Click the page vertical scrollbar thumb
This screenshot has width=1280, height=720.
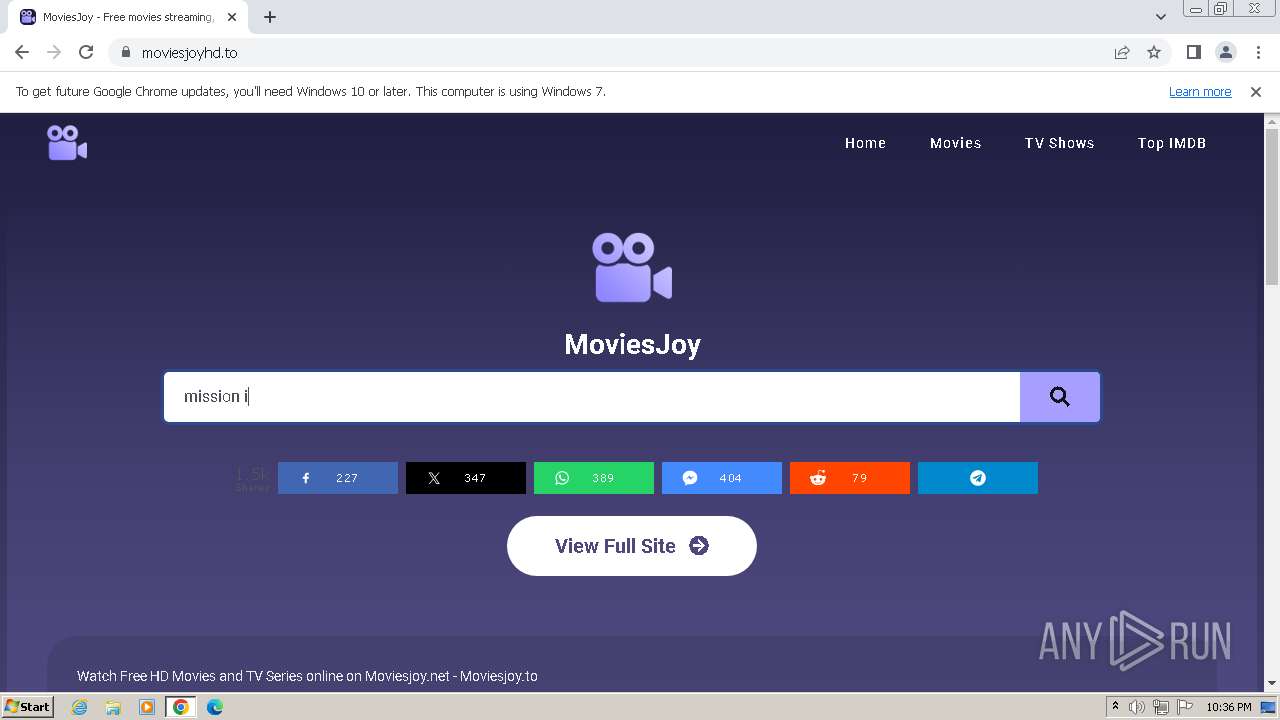(x=1272, y=208)
